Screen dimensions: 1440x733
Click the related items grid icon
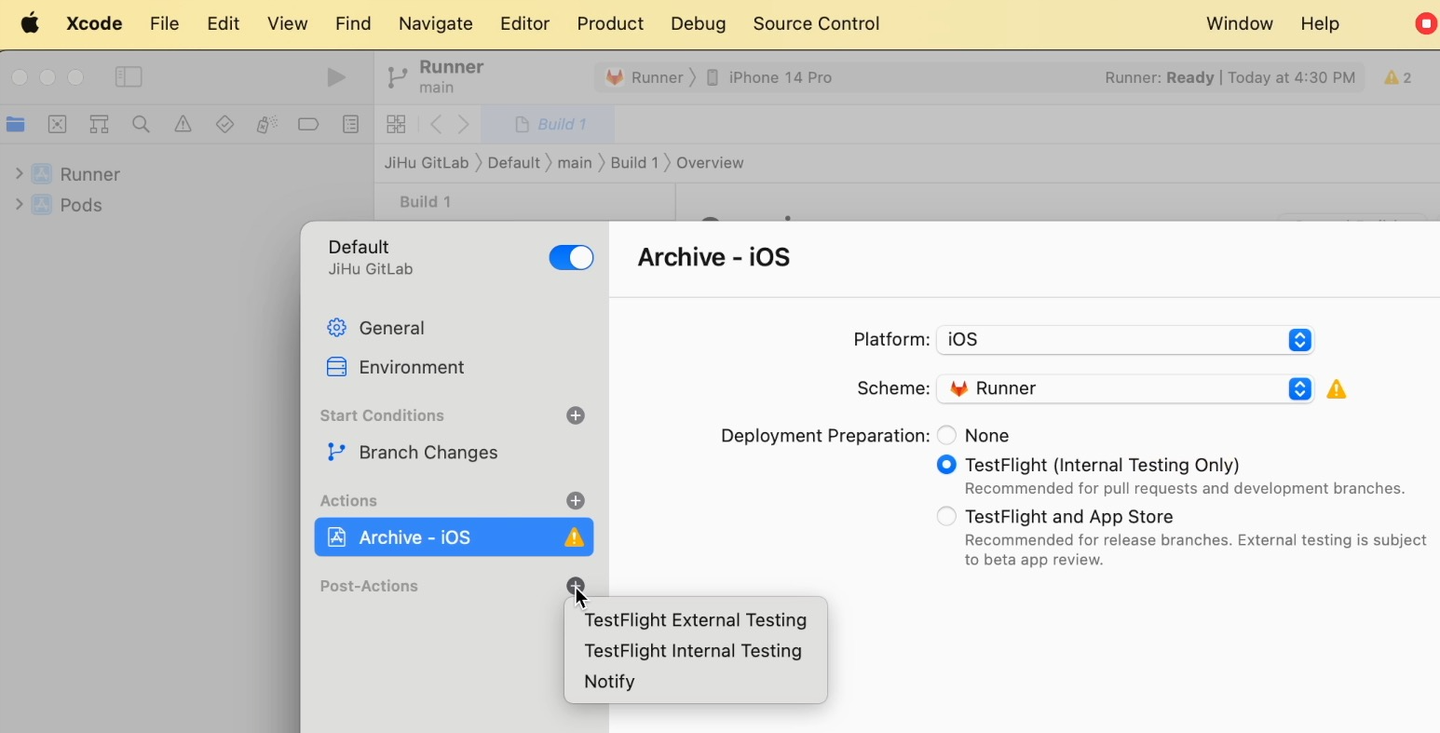pyautogui.click(x=396, y=124)
